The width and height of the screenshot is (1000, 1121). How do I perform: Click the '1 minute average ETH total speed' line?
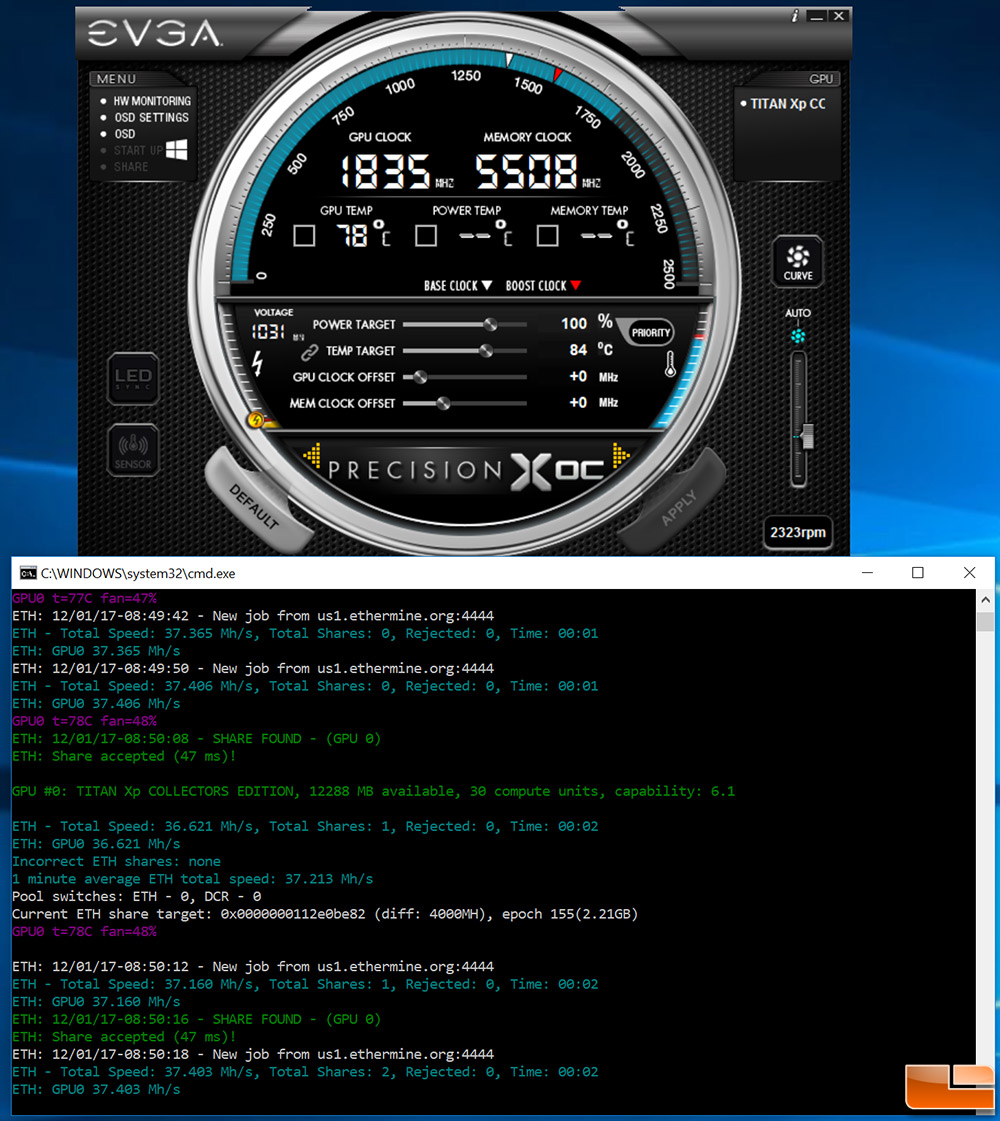(x=192, y=879)
